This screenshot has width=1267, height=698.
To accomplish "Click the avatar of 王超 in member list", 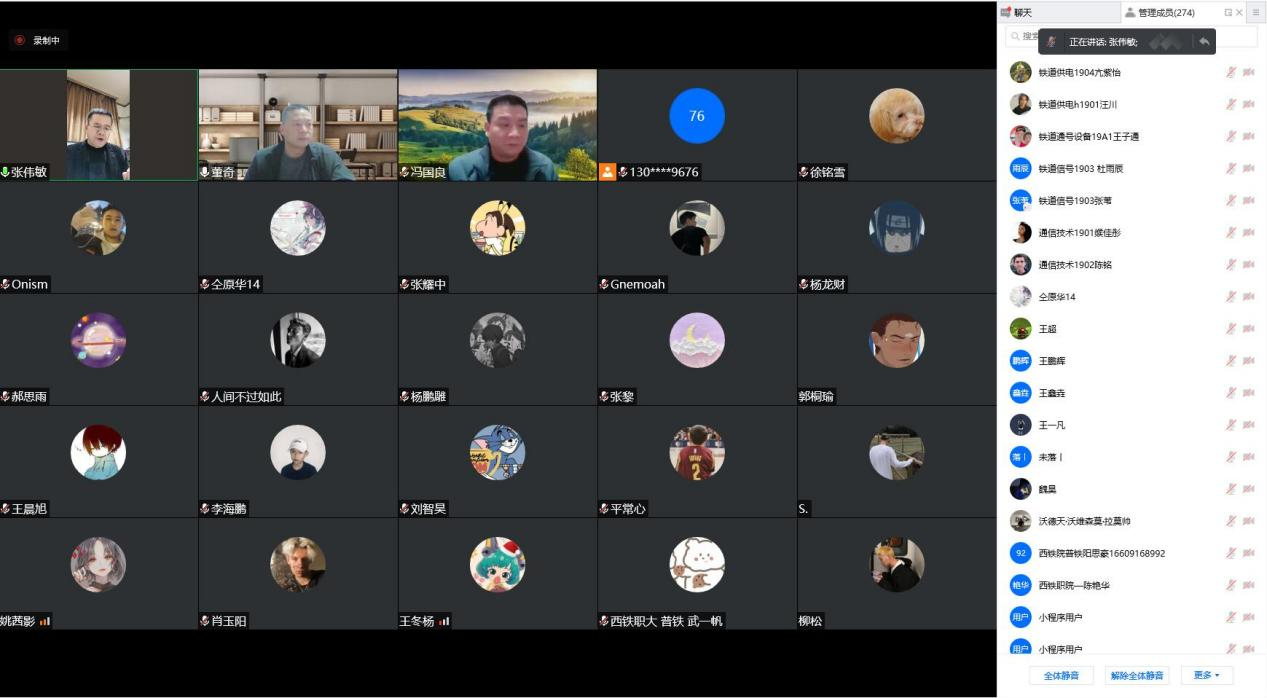I will (1020, 329).
